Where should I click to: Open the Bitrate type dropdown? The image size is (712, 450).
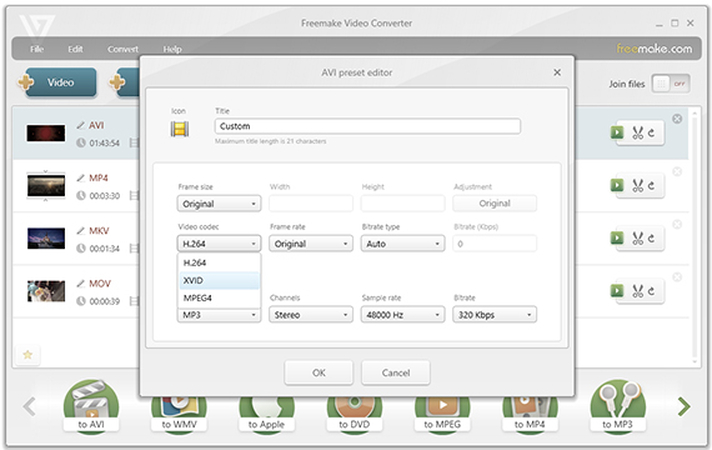coord(403,243)
